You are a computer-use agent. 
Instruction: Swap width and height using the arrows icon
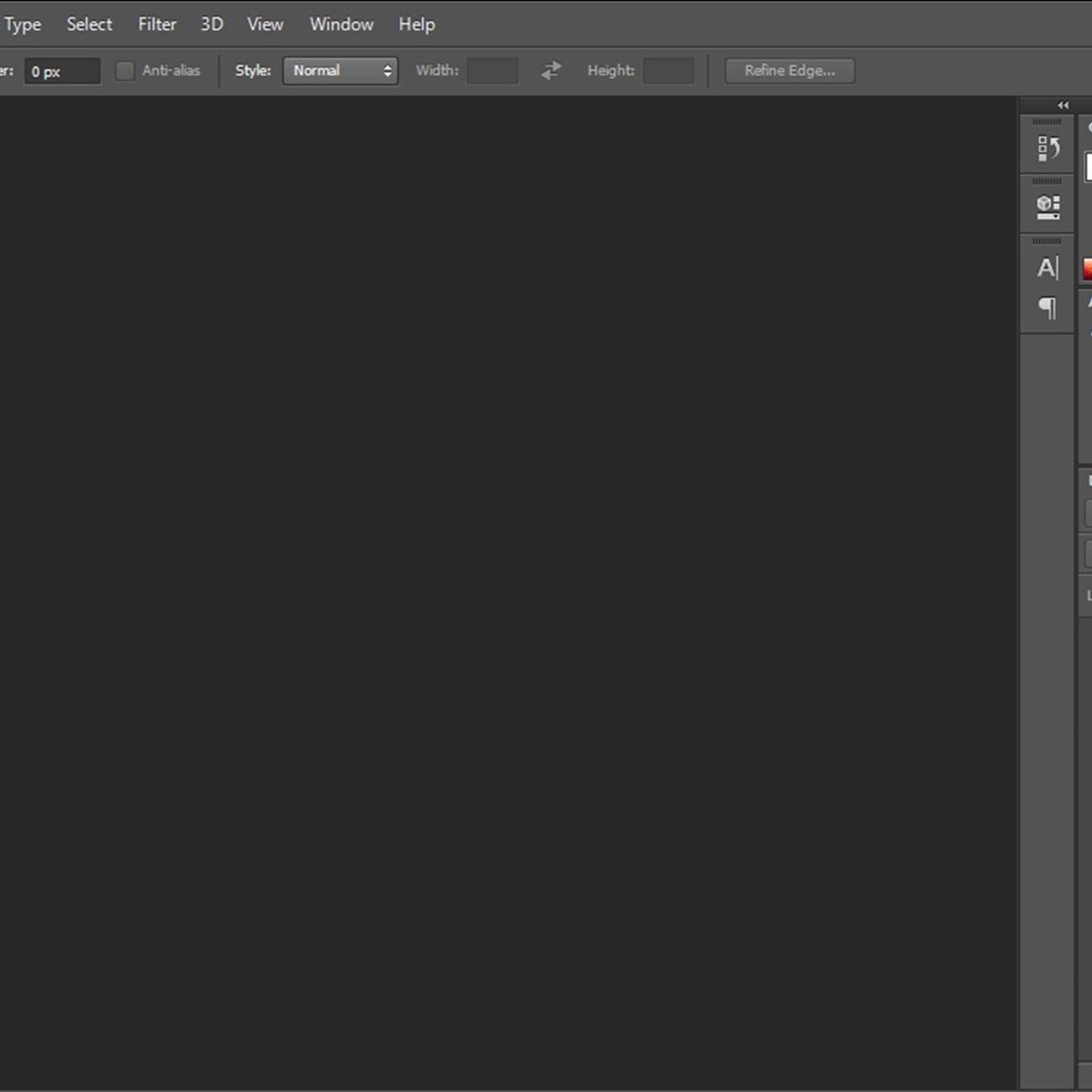coord(551,70)
